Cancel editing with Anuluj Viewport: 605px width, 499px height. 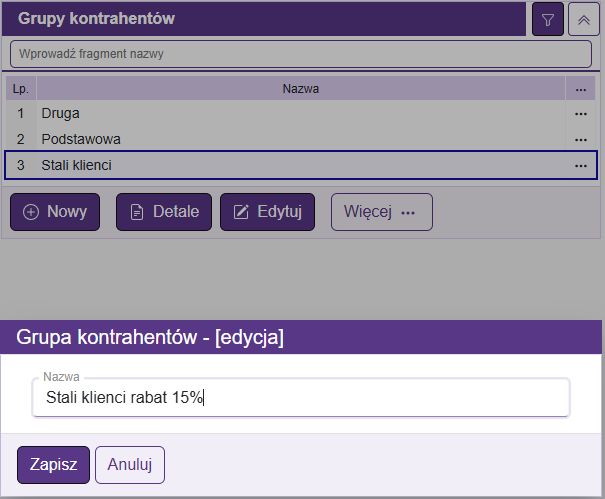click(x=130, y=465)
